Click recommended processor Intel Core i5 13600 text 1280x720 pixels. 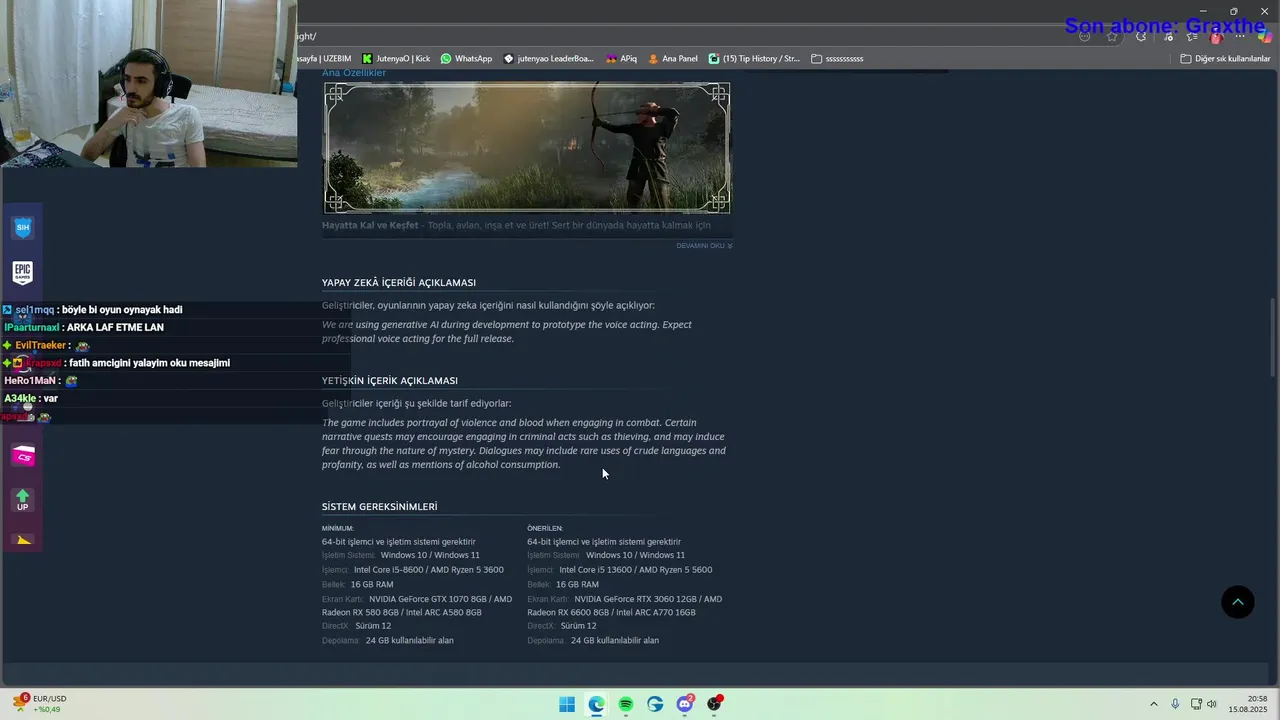pyautogui.click(x=636, y=570)
